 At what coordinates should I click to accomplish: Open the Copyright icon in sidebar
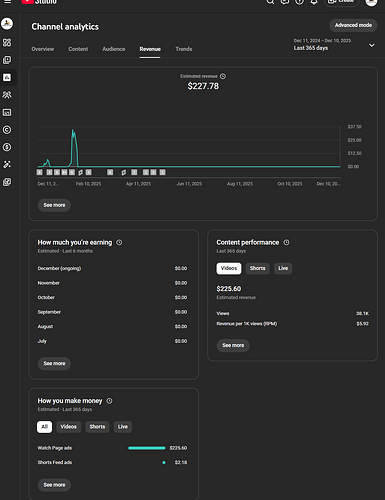[7, 130]
